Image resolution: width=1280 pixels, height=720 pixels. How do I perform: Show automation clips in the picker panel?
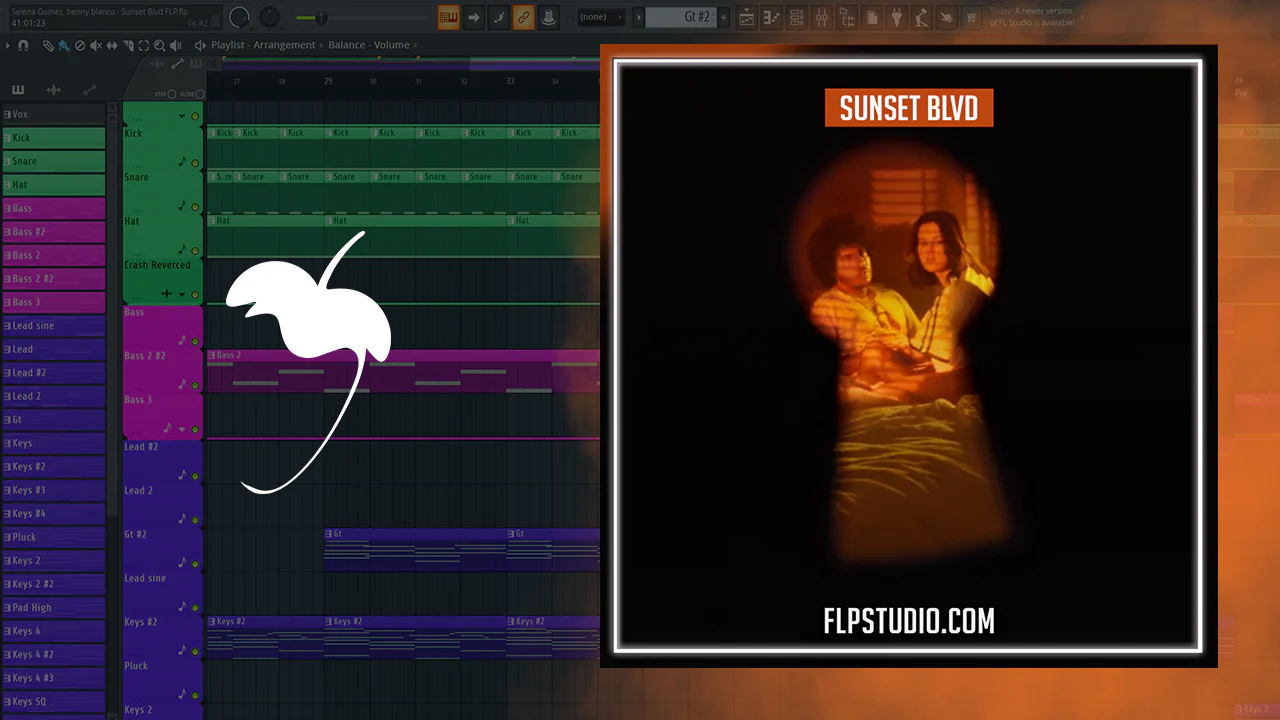click(x=90, y=90)
